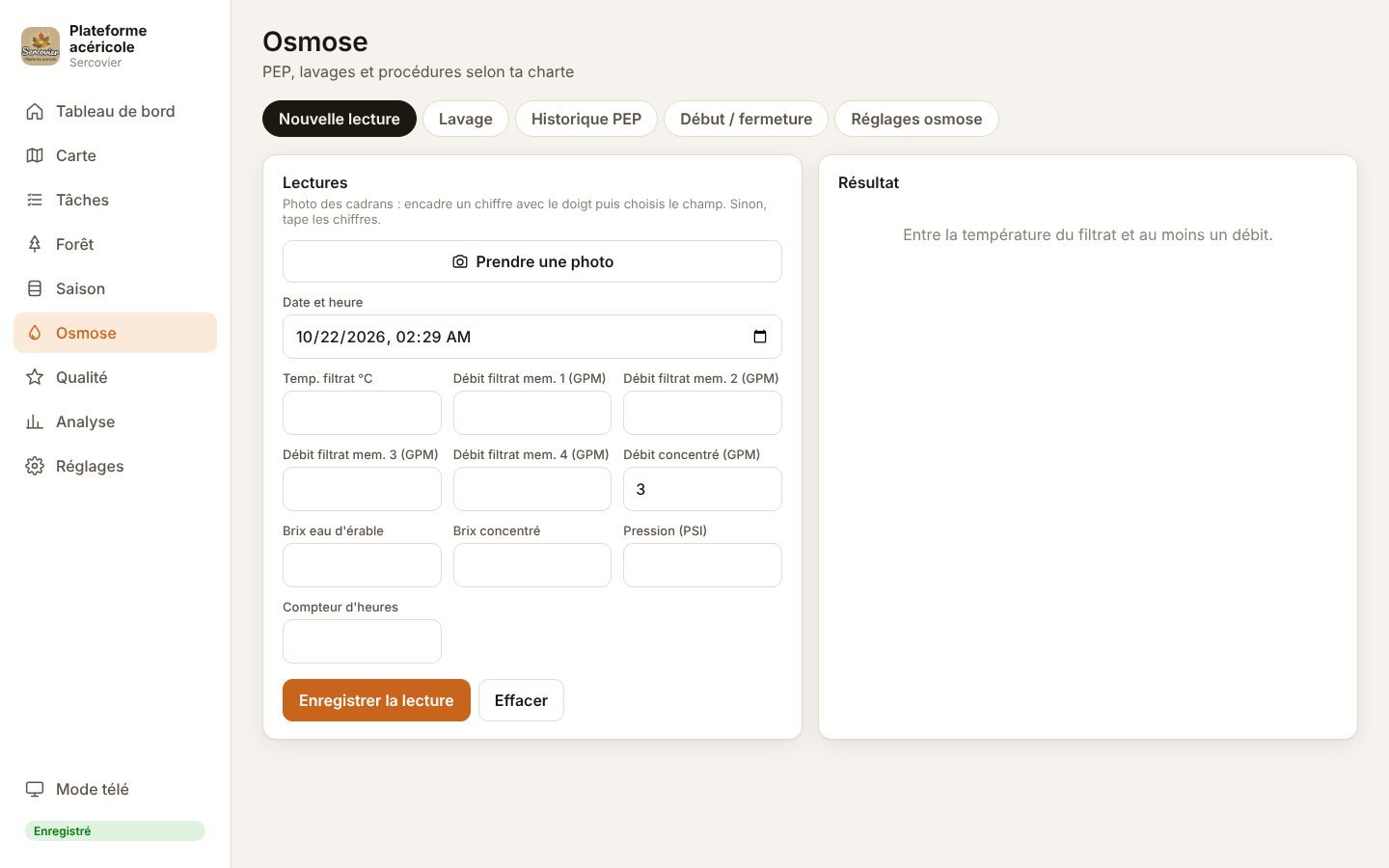Screen dimensions: 1389x868
Task: Click the Brix concentré input
Action: pyautogui.click(x=532, y=565)
